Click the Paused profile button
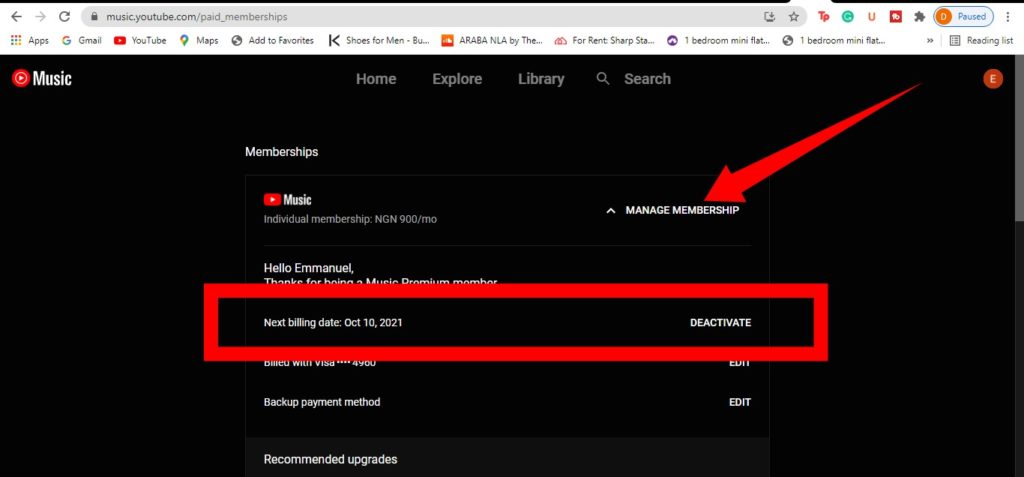 tap(963, 16)
